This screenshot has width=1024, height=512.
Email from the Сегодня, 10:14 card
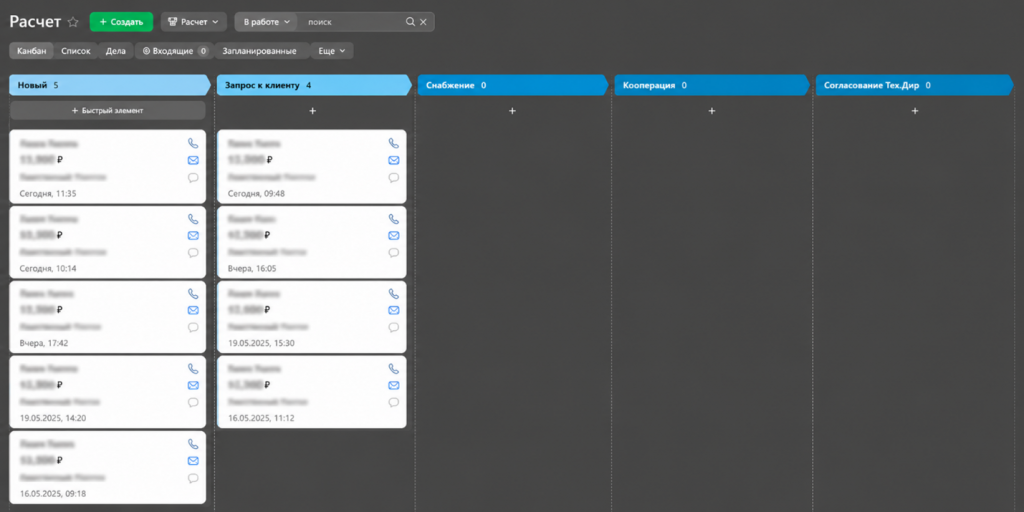click(193, 235)
